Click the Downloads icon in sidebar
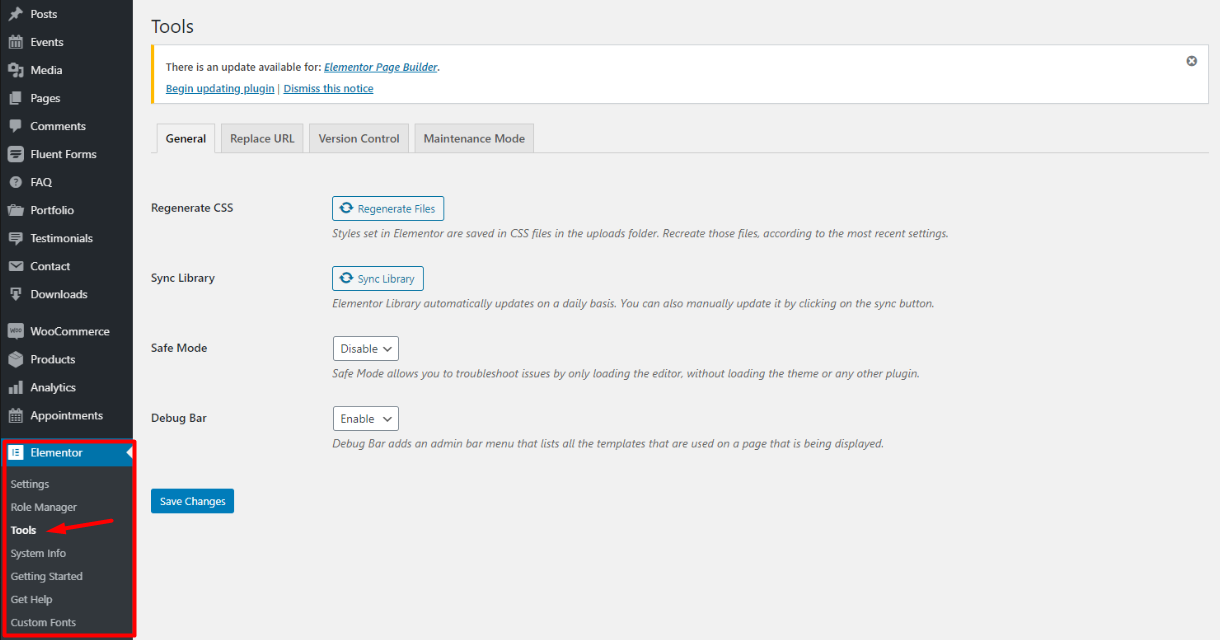 click(15, 294)
